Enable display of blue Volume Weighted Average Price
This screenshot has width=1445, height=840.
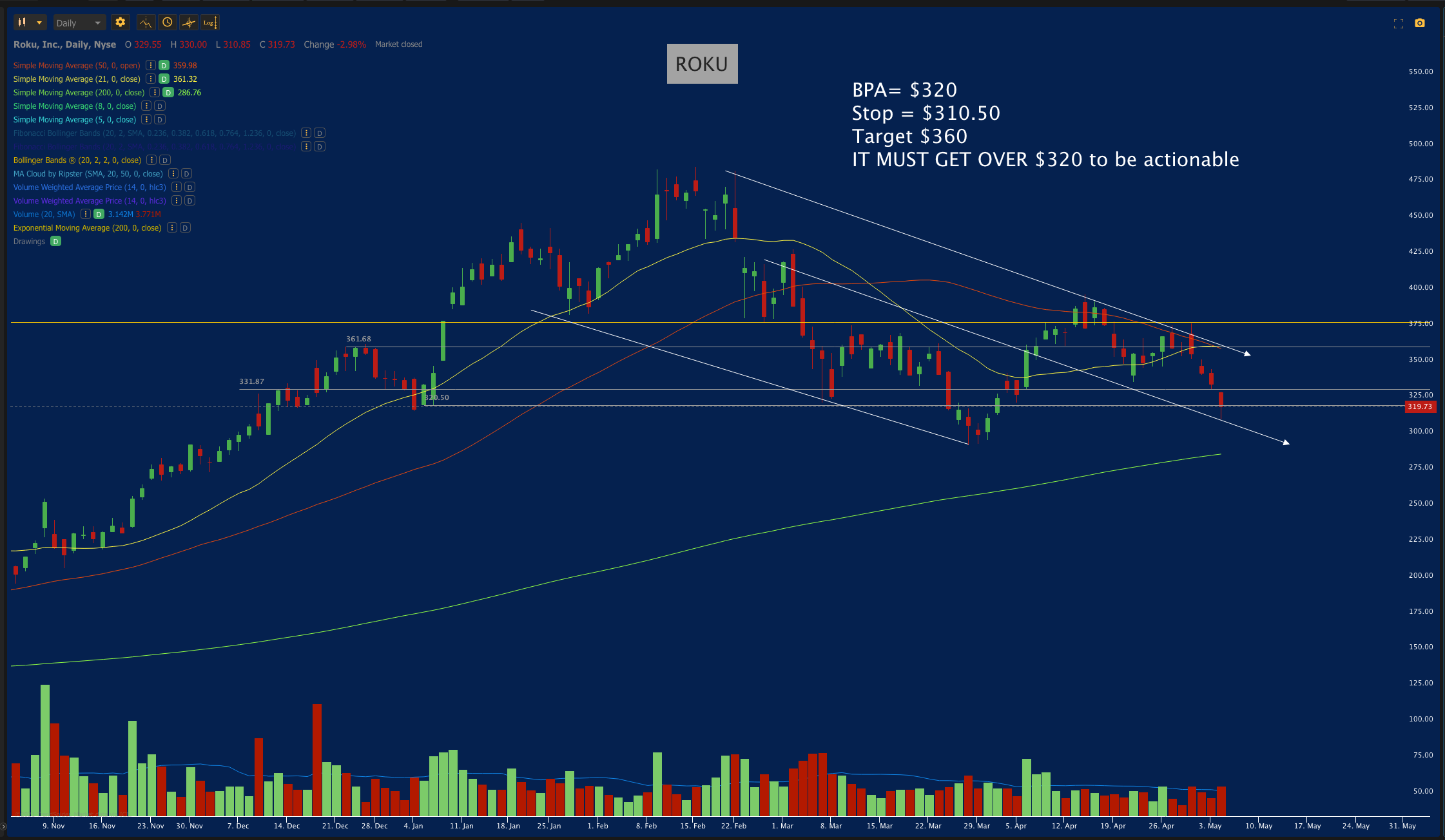(x=189, y=187)
